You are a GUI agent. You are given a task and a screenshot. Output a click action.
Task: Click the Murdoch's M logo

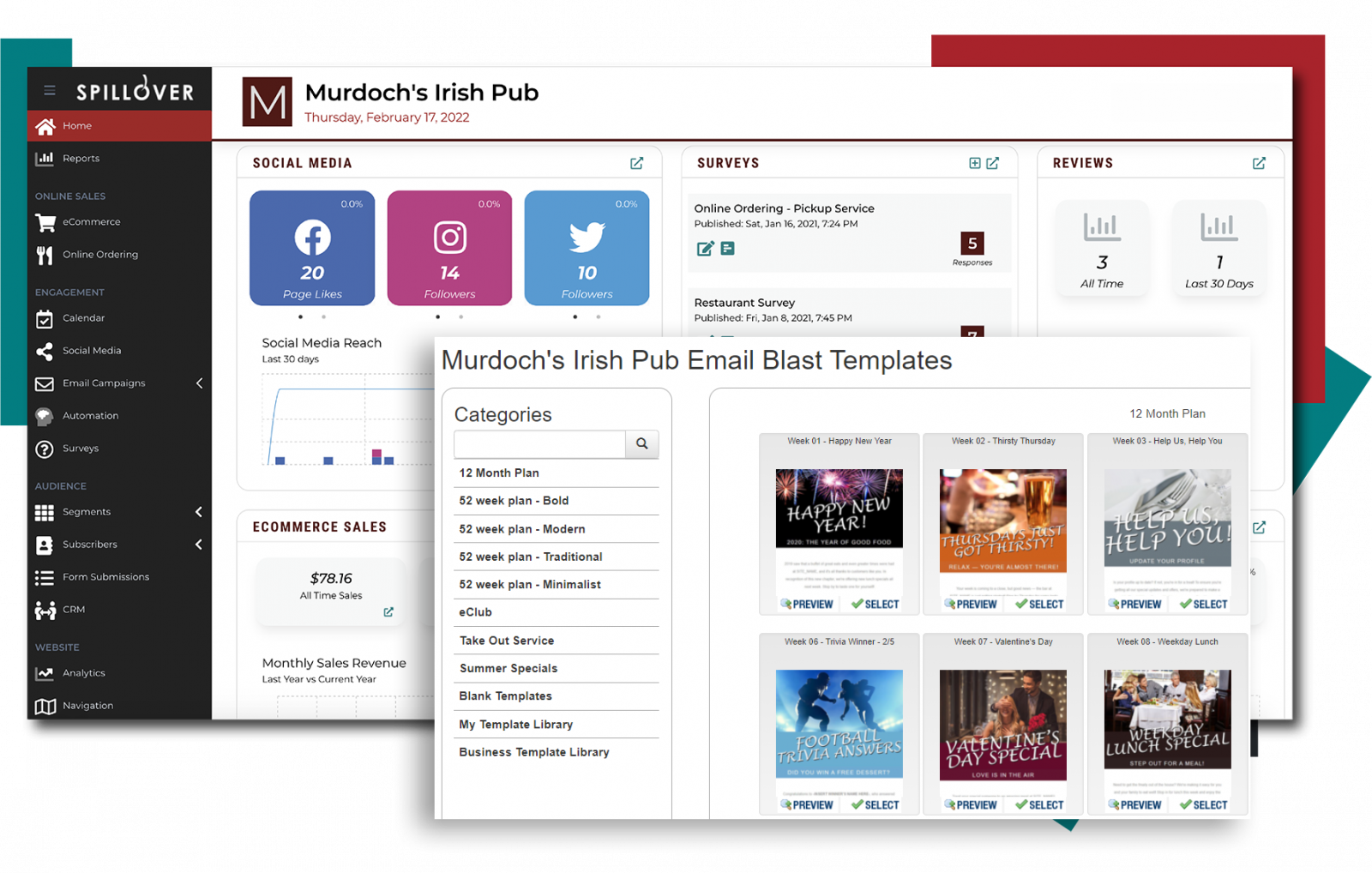pos(267,102)
